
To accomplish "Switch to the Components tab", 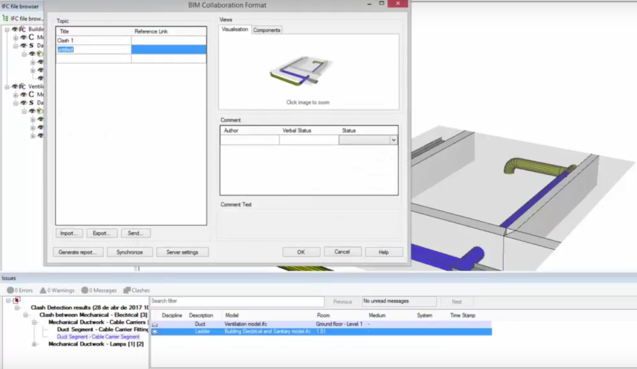I will click(266, 30).
